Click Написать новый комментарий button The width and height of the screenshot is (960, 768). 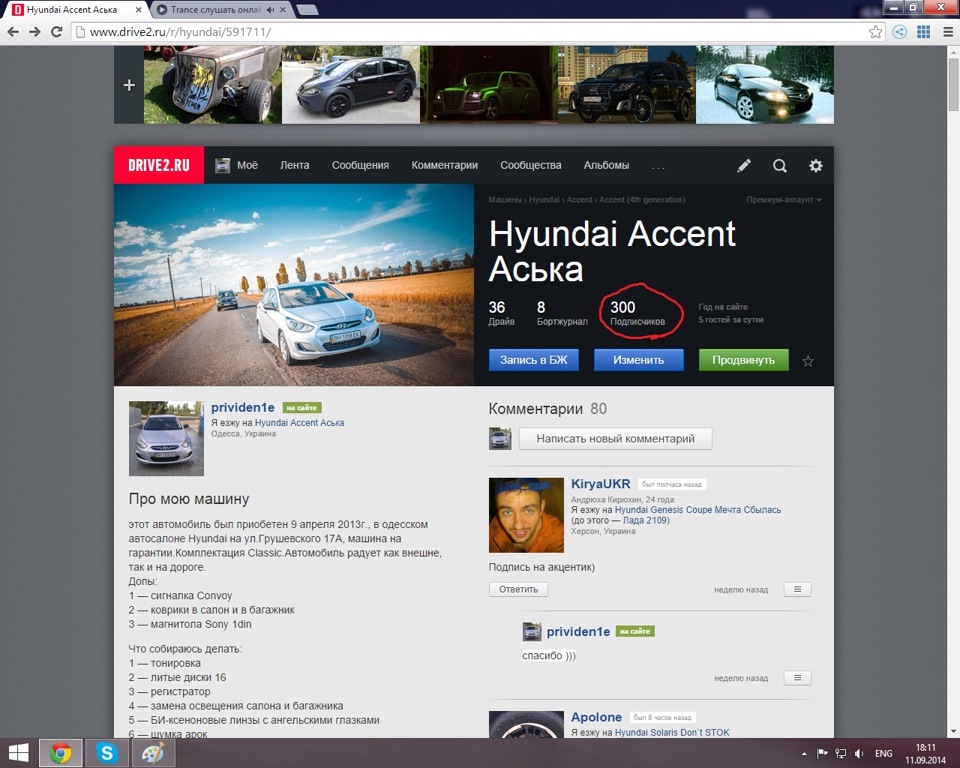click(615, 439)
